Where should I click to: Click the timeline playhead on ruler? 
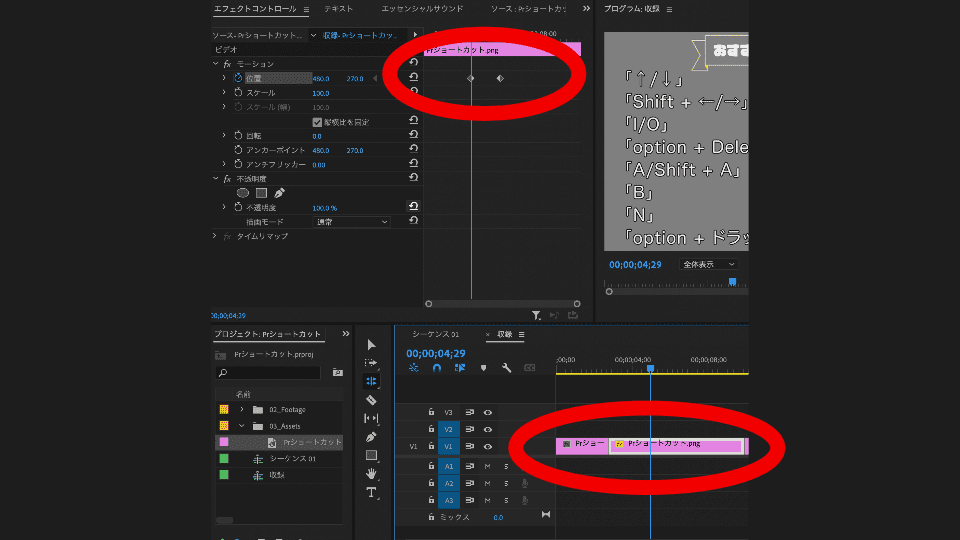[650, 369]
